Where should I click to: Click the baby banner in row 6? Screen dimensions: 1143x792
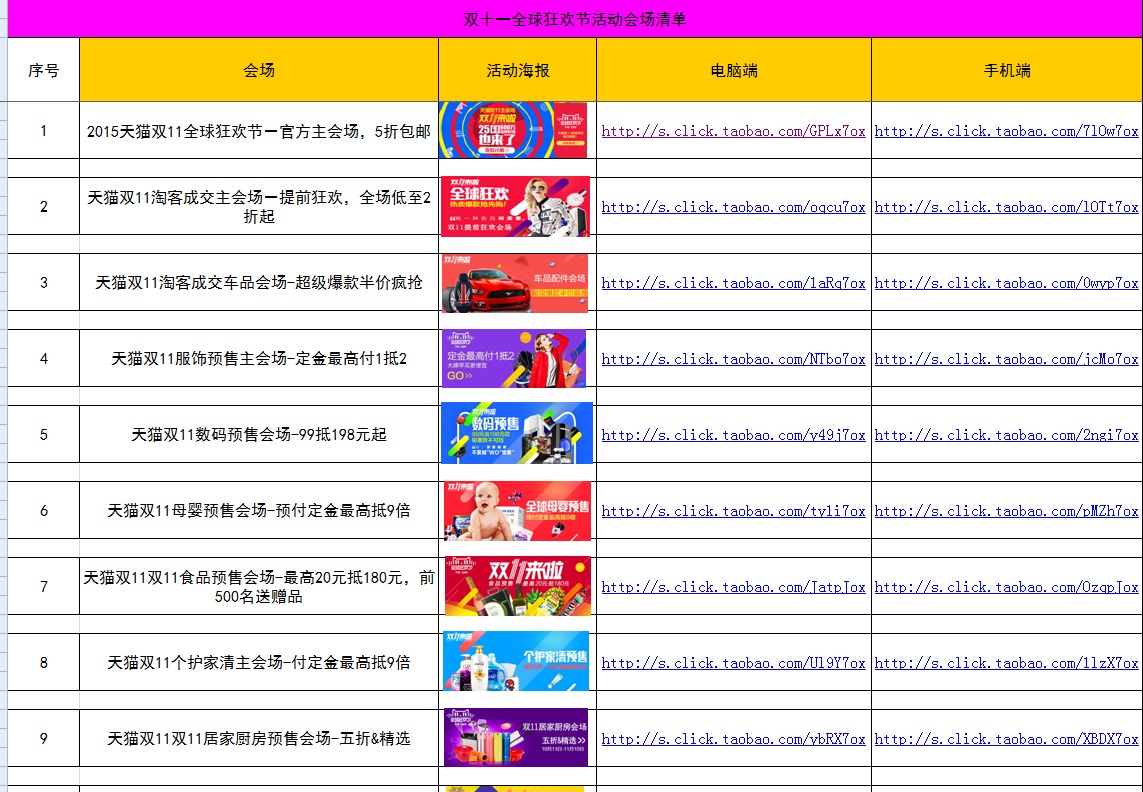coord(516,511)
